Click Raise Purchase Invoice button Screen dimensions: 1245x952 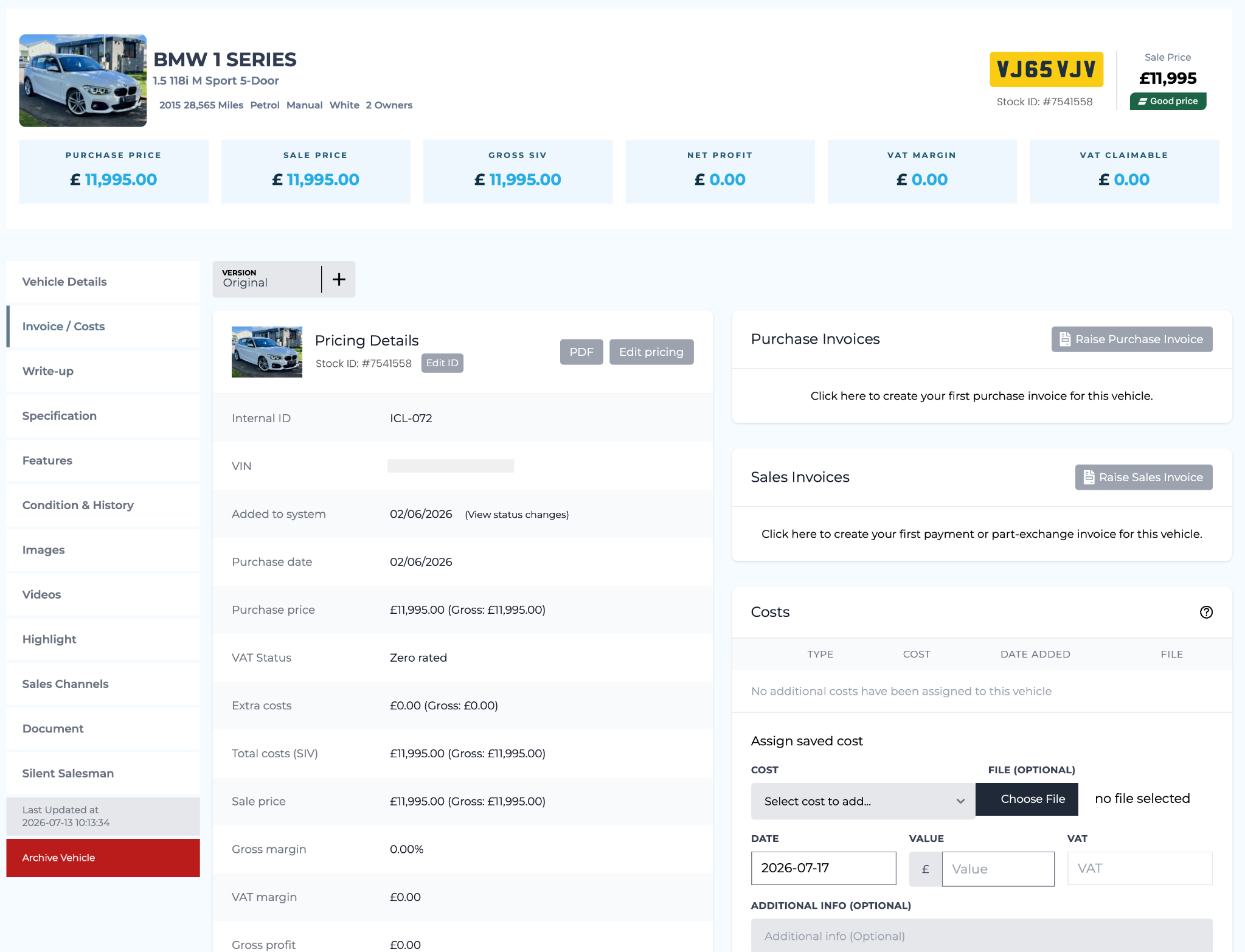(x=1132, y=339)
